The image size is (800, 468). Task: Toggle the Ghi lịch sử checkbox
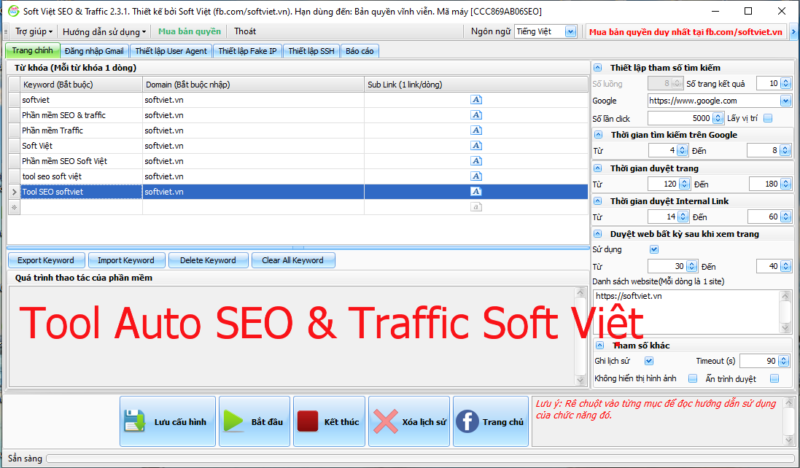tap(649, 361)
